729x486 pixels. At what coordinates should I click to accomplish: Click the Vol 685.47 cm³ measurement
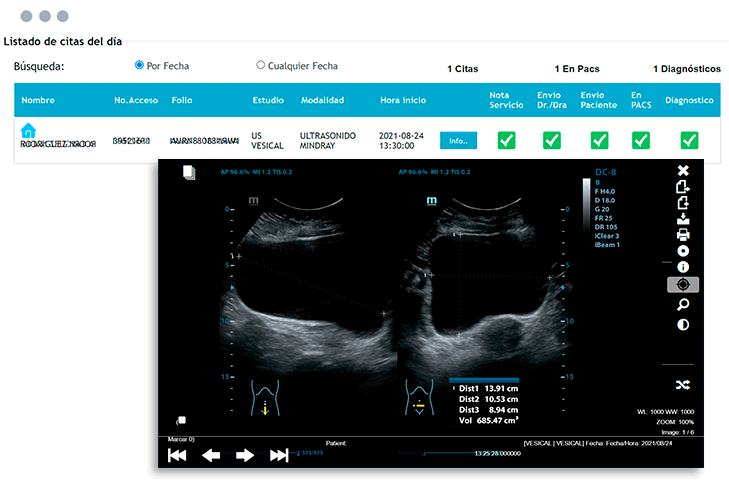click(489, 420)
